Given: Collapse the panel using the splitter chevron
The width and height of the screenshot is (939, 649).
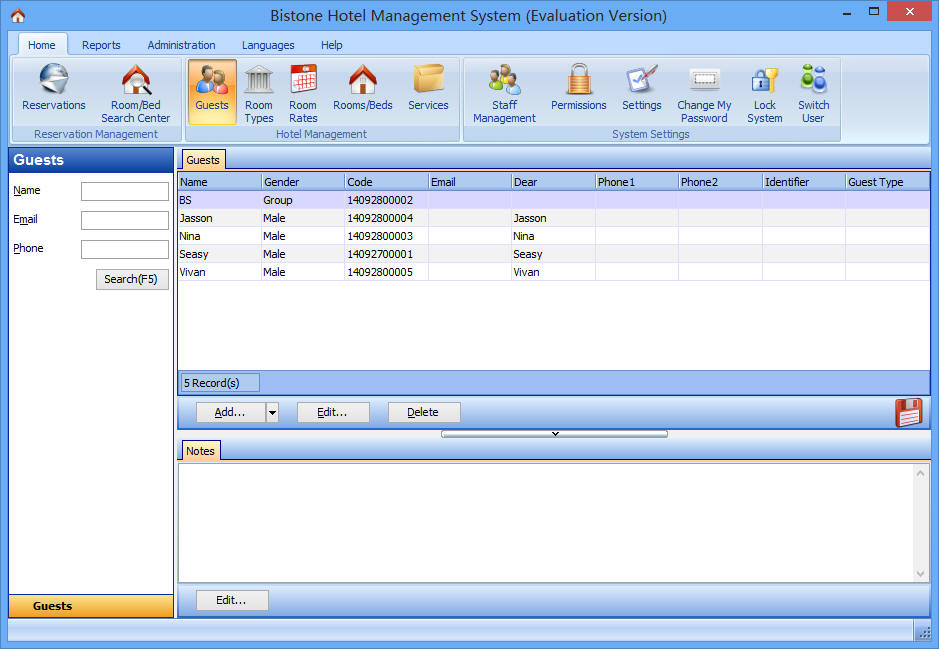Looking at the screenshot, I should (x=555, y=434).
